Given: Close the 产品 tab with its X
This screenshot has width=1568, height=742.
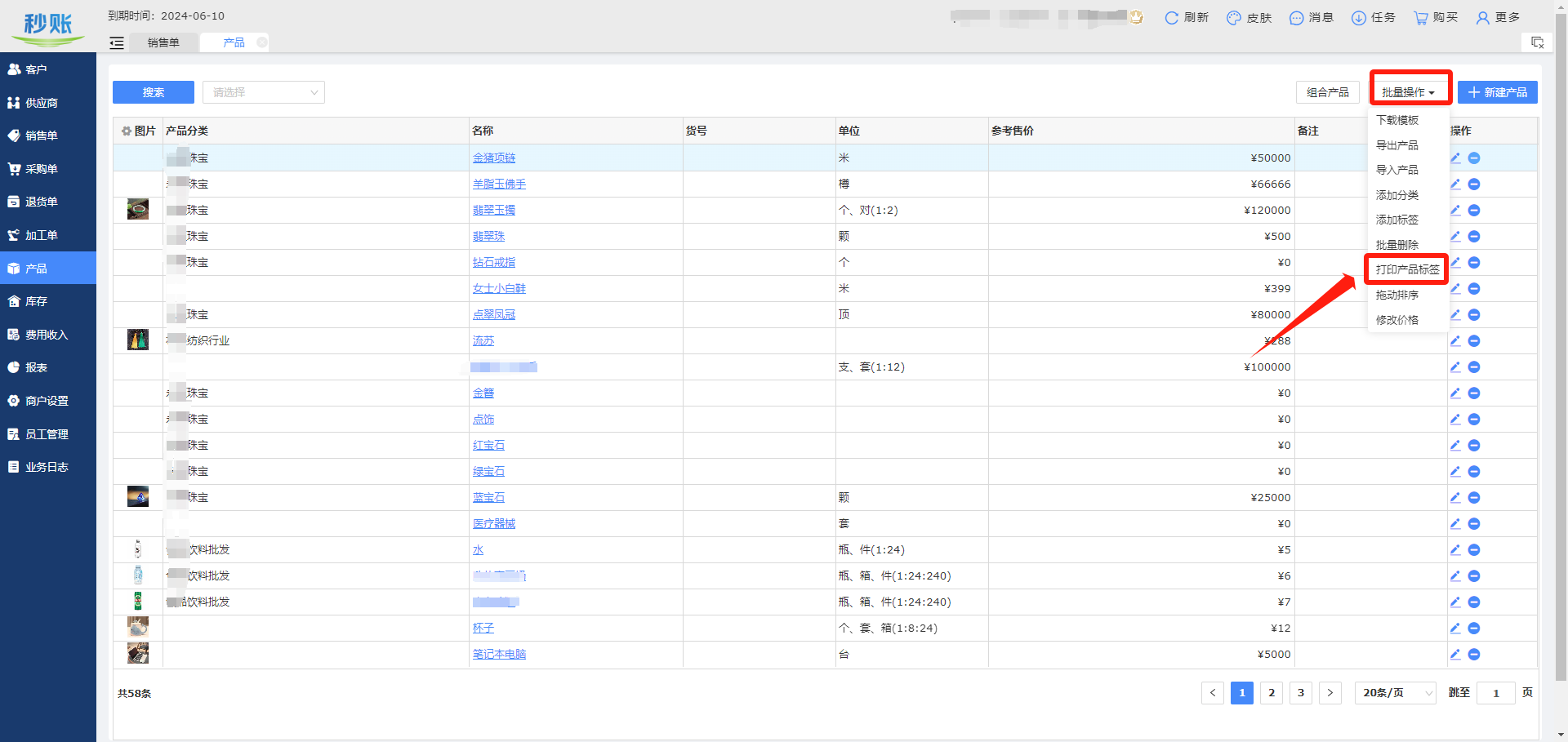Looking at the screenshot, I should [261, 42].
